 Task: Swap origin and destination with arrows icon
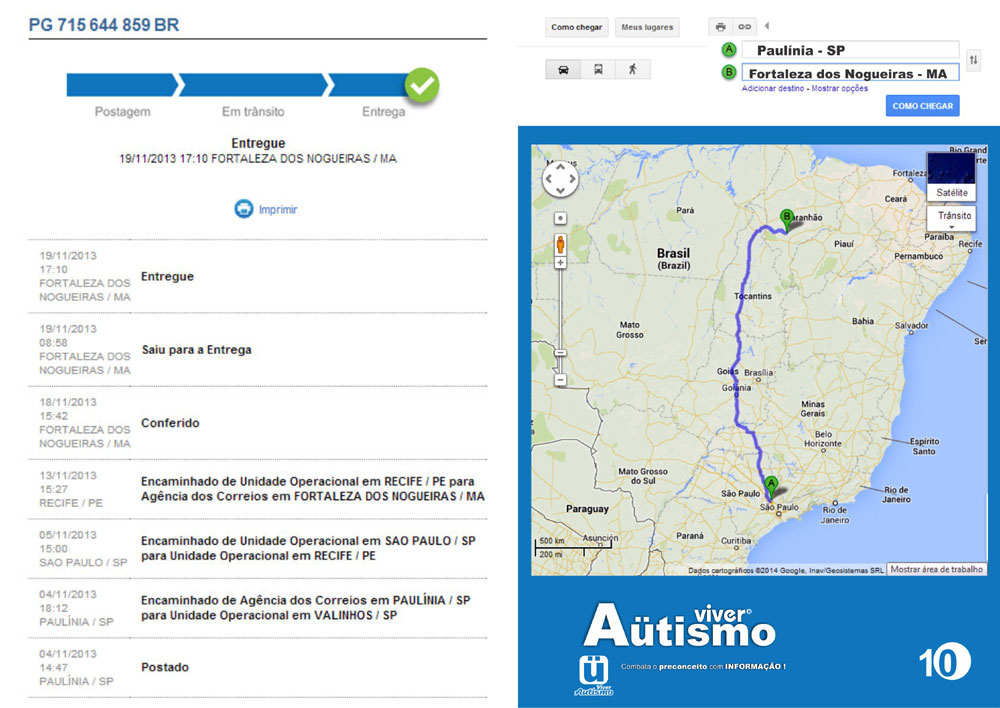click(973, 61)
